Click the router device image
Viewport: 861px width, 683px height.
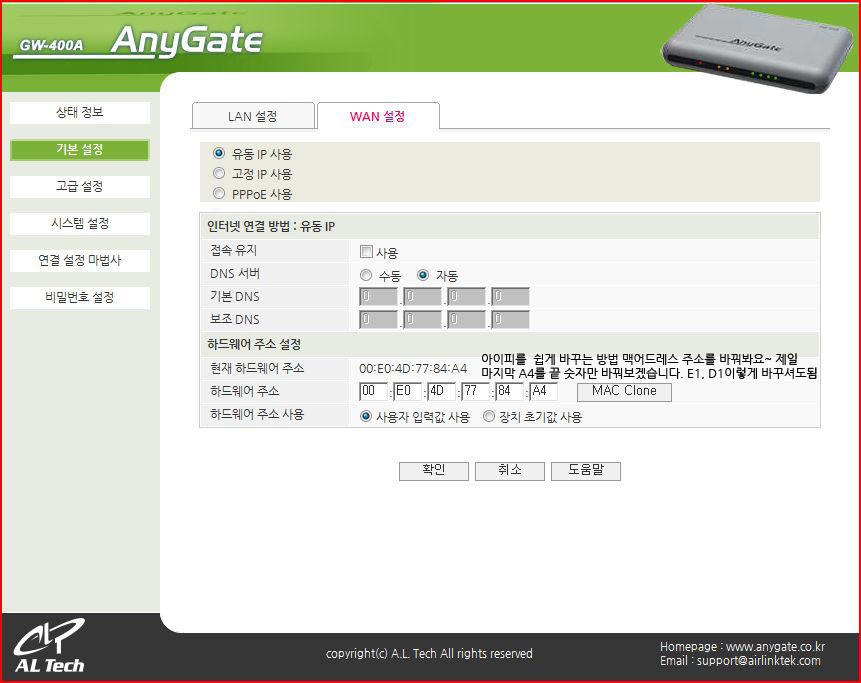756,49
